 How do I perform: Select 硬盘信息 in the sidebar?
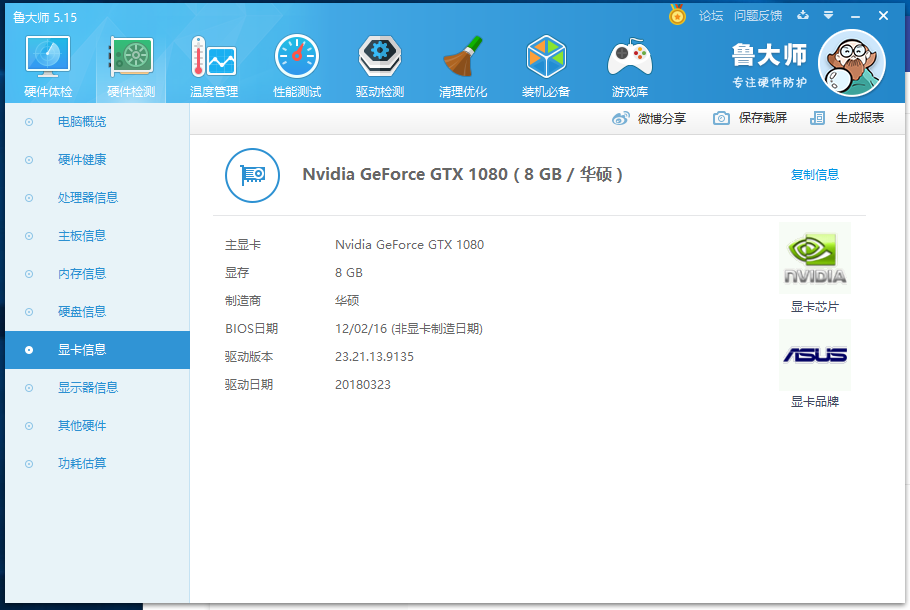98,312
